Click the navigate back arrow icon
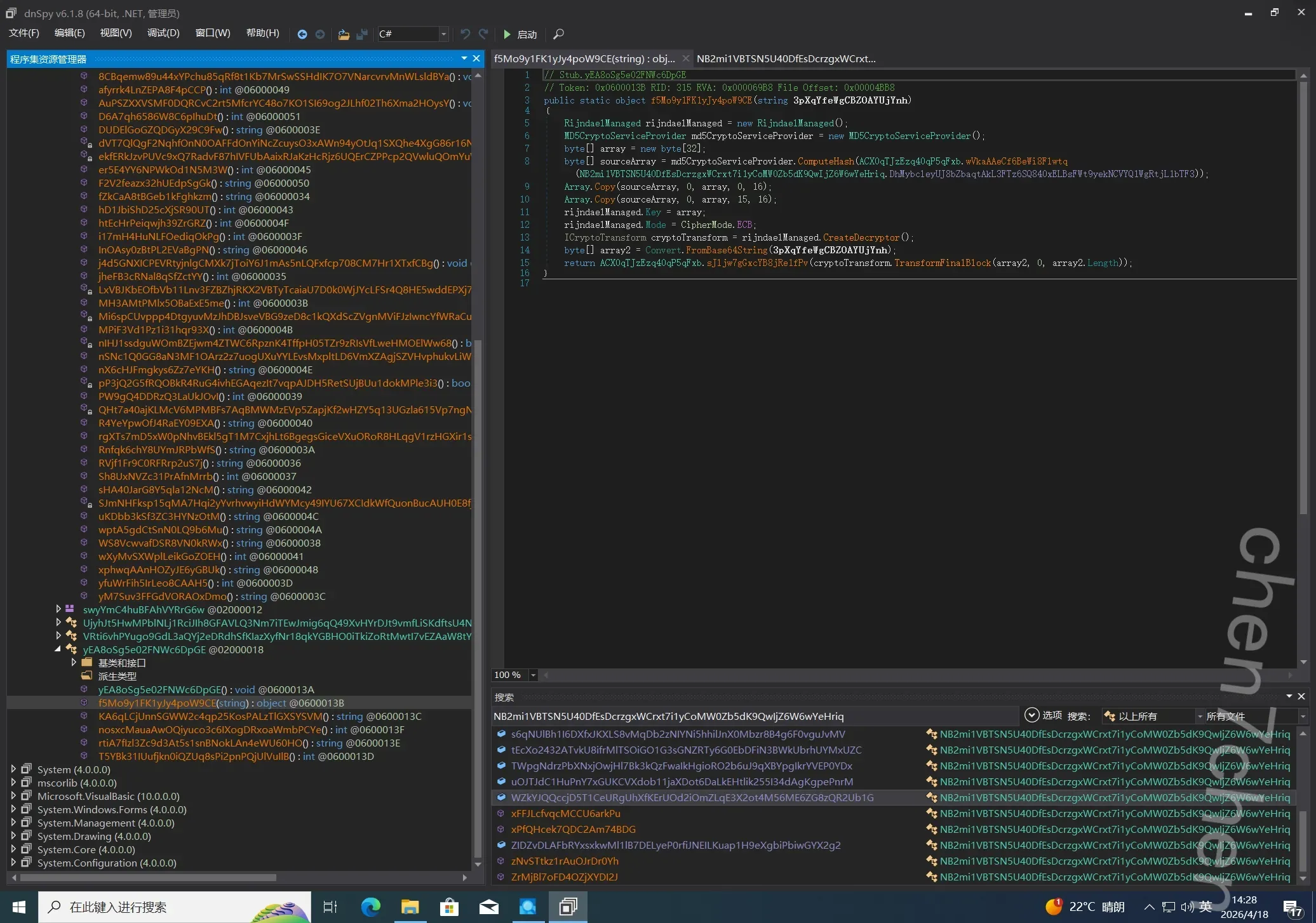 click(x=302, y=34)
